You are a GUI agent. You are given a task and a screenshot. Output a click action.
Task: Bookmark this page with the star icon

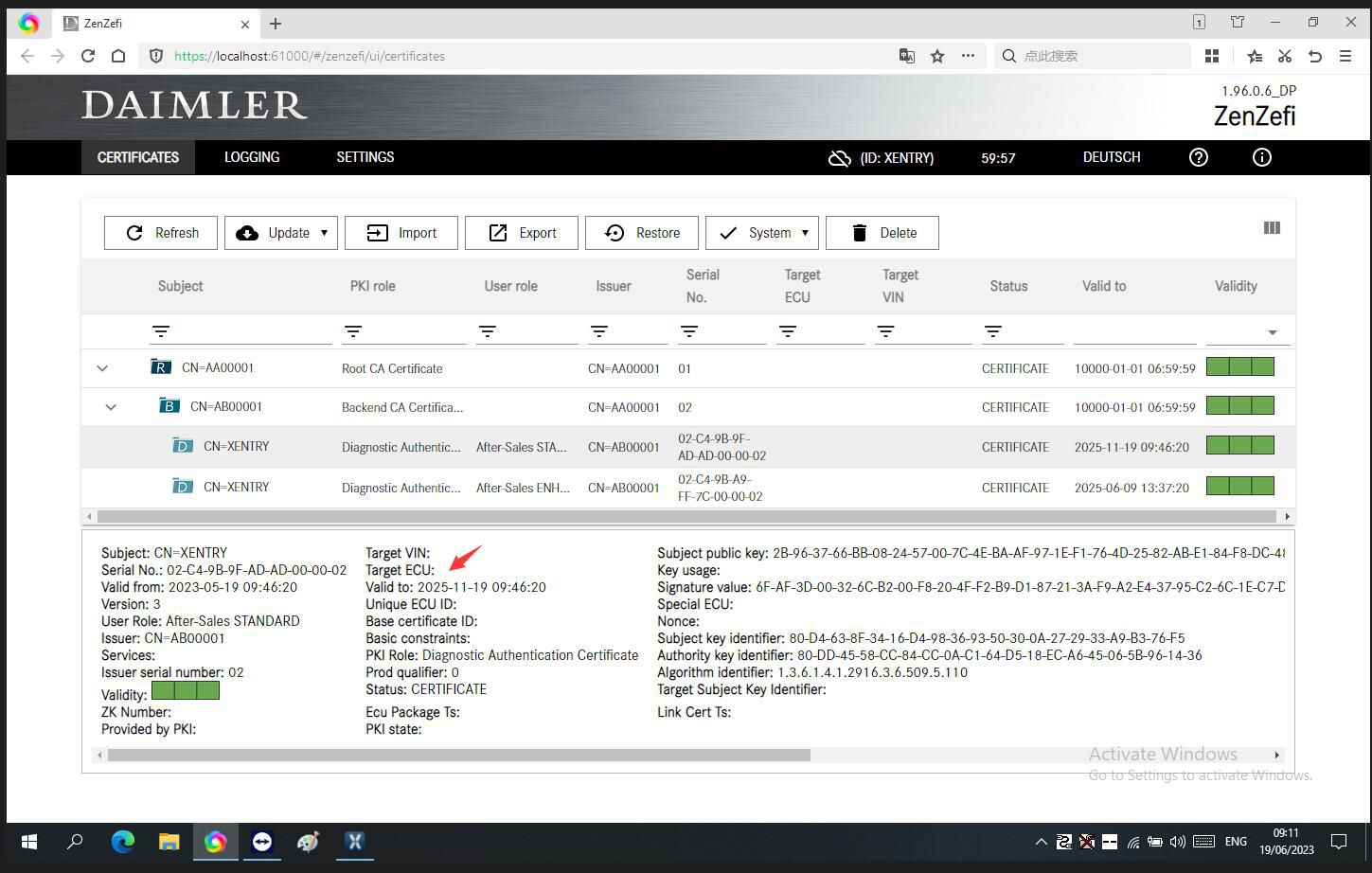pos(937,56)
